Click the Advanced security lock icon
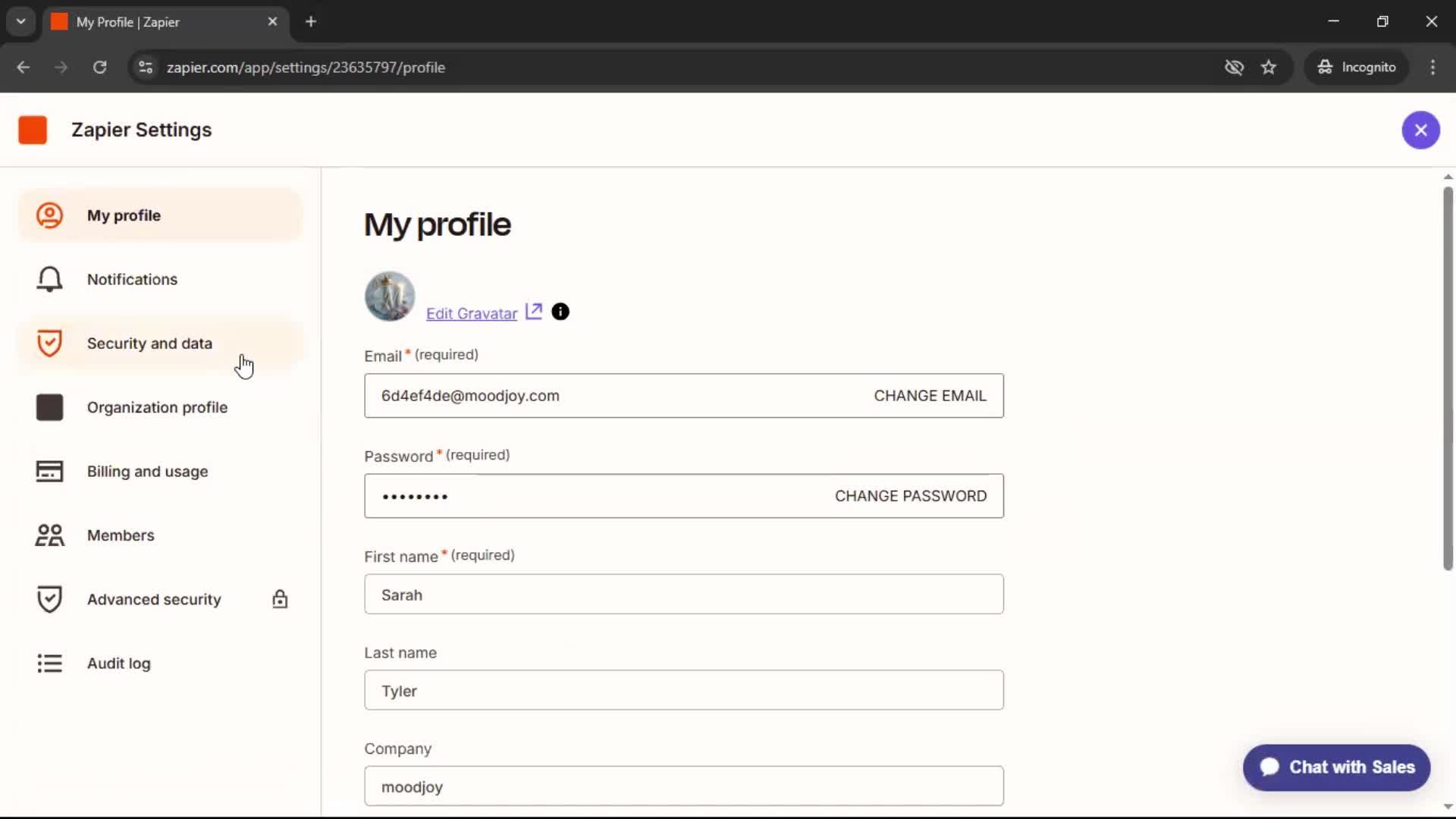 (x=280, y=599)
